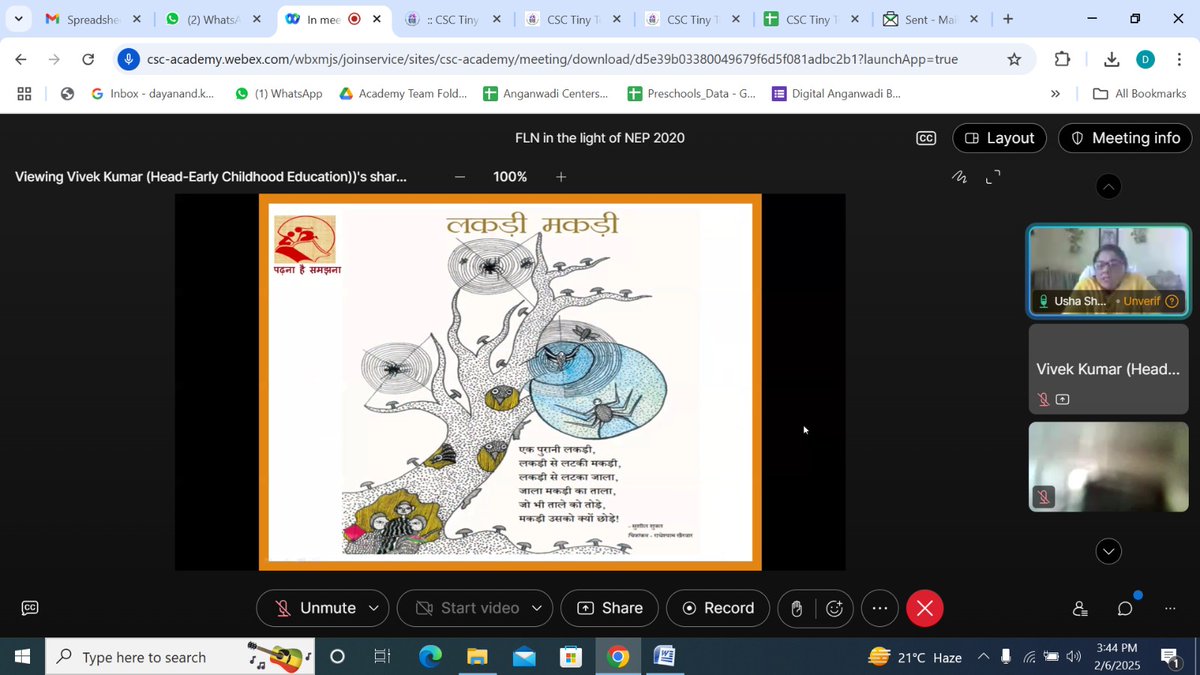Open the Inbox - dayanand bookmark

152,94
